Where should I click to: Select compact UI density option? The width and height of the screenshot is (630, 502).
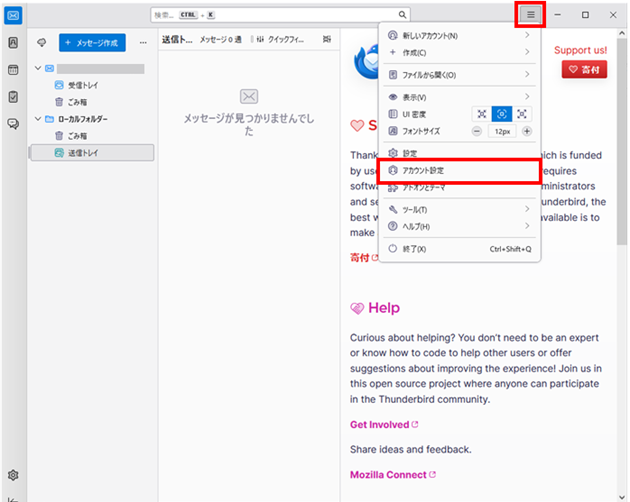pos(482,114)
